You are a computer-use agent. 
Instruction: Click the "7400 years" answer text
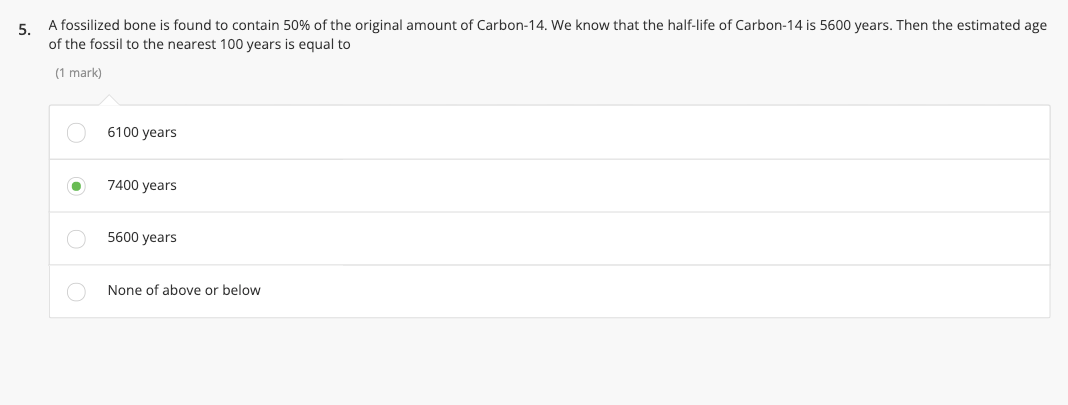pyautogui.click(x=141, y=186)
